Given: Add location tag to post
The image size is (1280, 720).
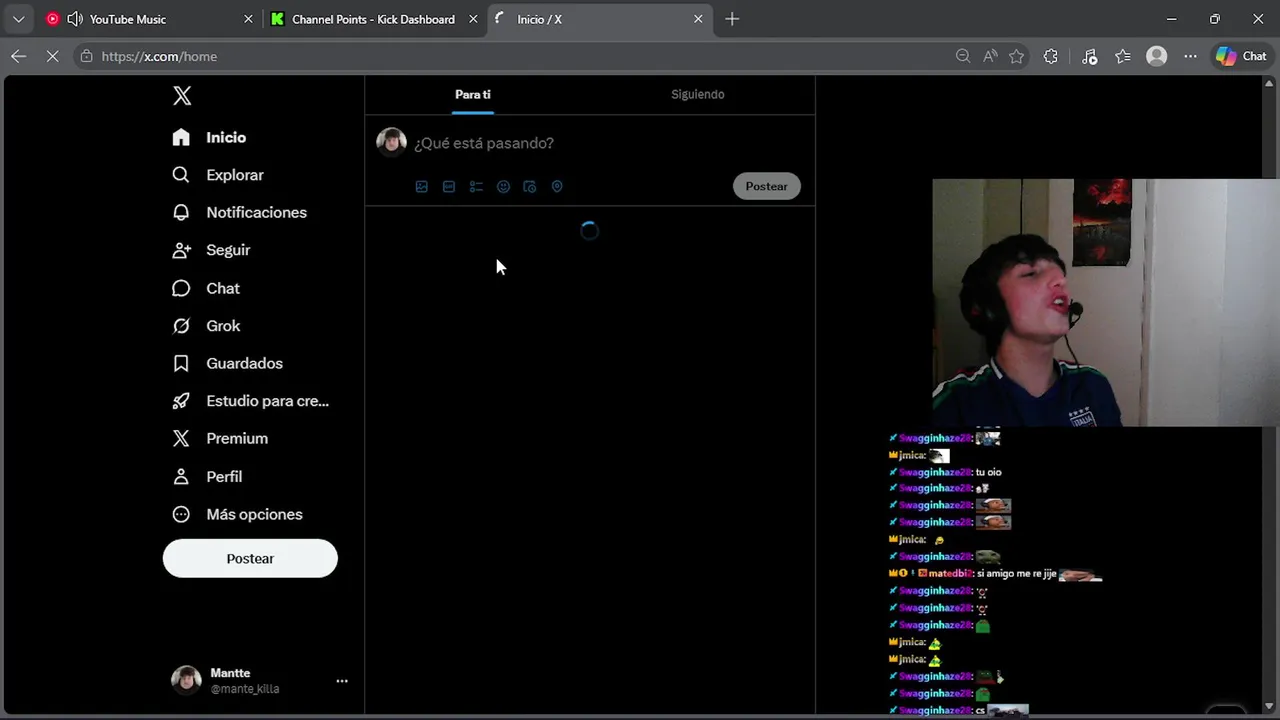Looking at the screenshot, I should tap(557, 186).
